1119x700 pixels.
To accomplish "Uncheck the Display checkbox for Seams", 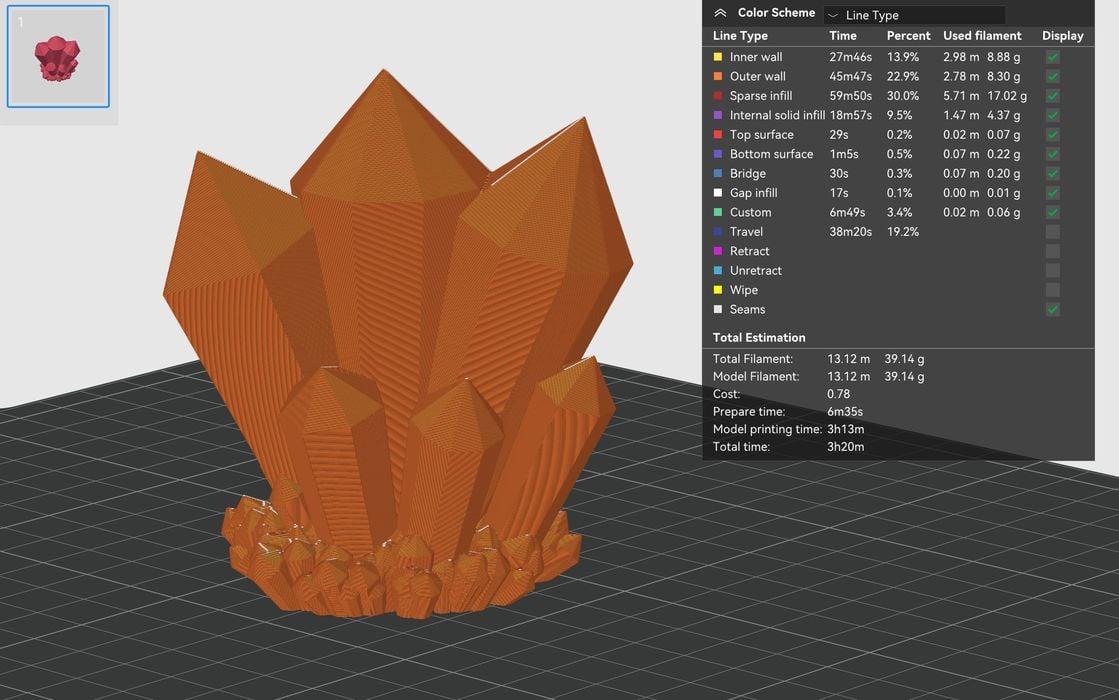I will (x=1052, y=309).
